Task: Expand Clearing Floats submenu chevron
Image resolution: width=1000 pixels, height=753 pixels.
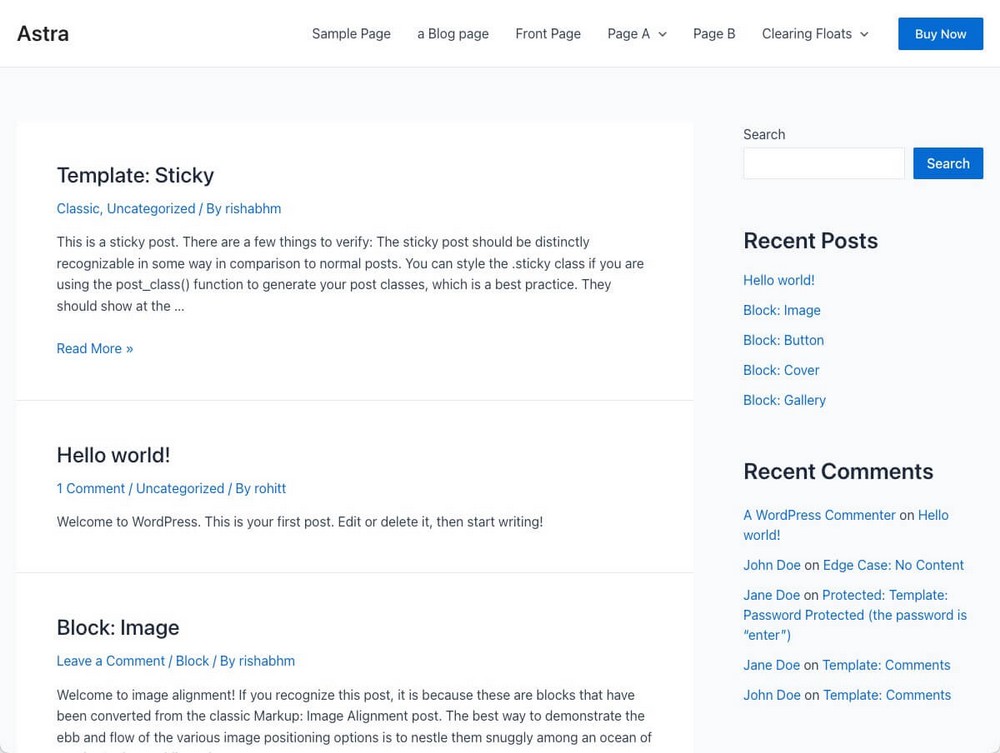Action: pyautogui.click(x=864, y=34)
